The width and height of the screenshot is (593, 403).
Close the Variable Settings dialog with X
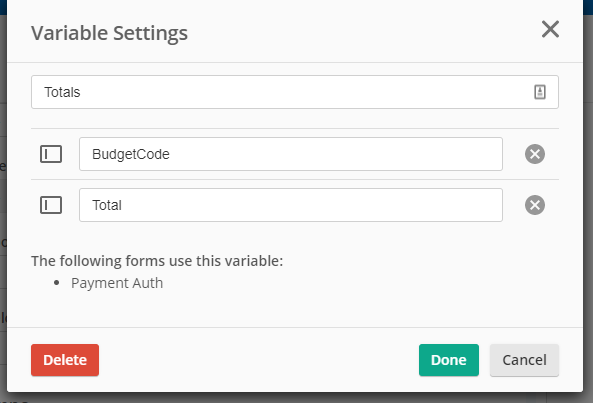pos(550,29)
